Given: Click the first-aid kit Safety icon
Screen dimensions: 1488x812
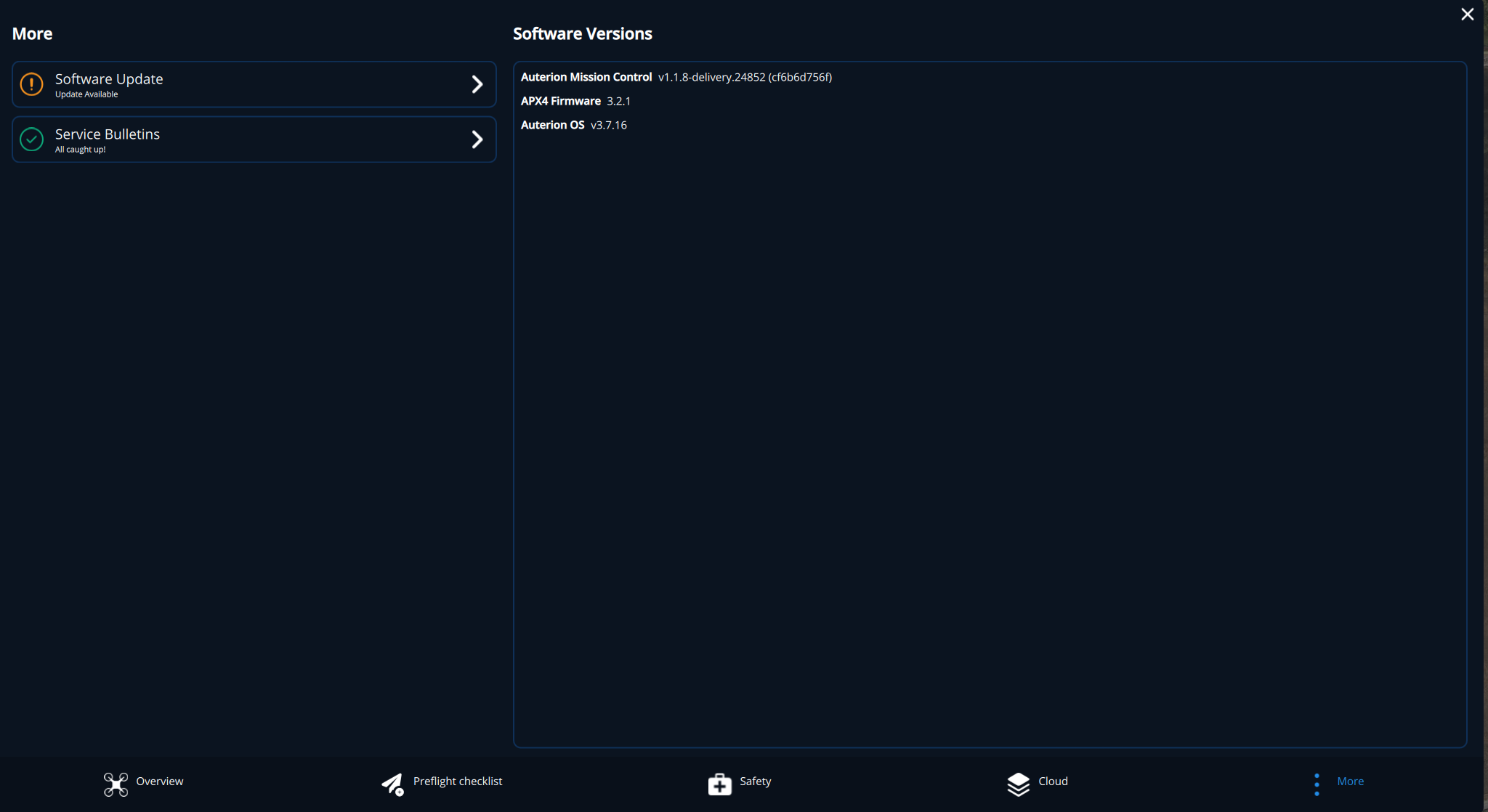Looking at the screenshot, I should [719, 784].
